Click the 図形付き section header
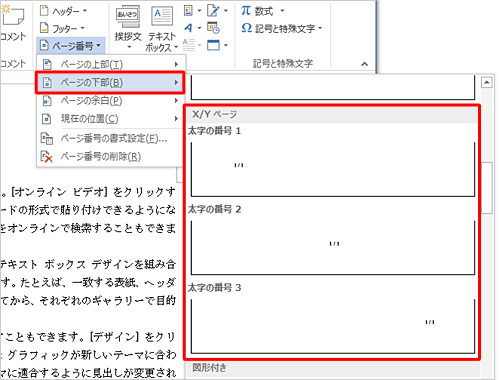Screen dimensions: 500x380 point(333,368)
